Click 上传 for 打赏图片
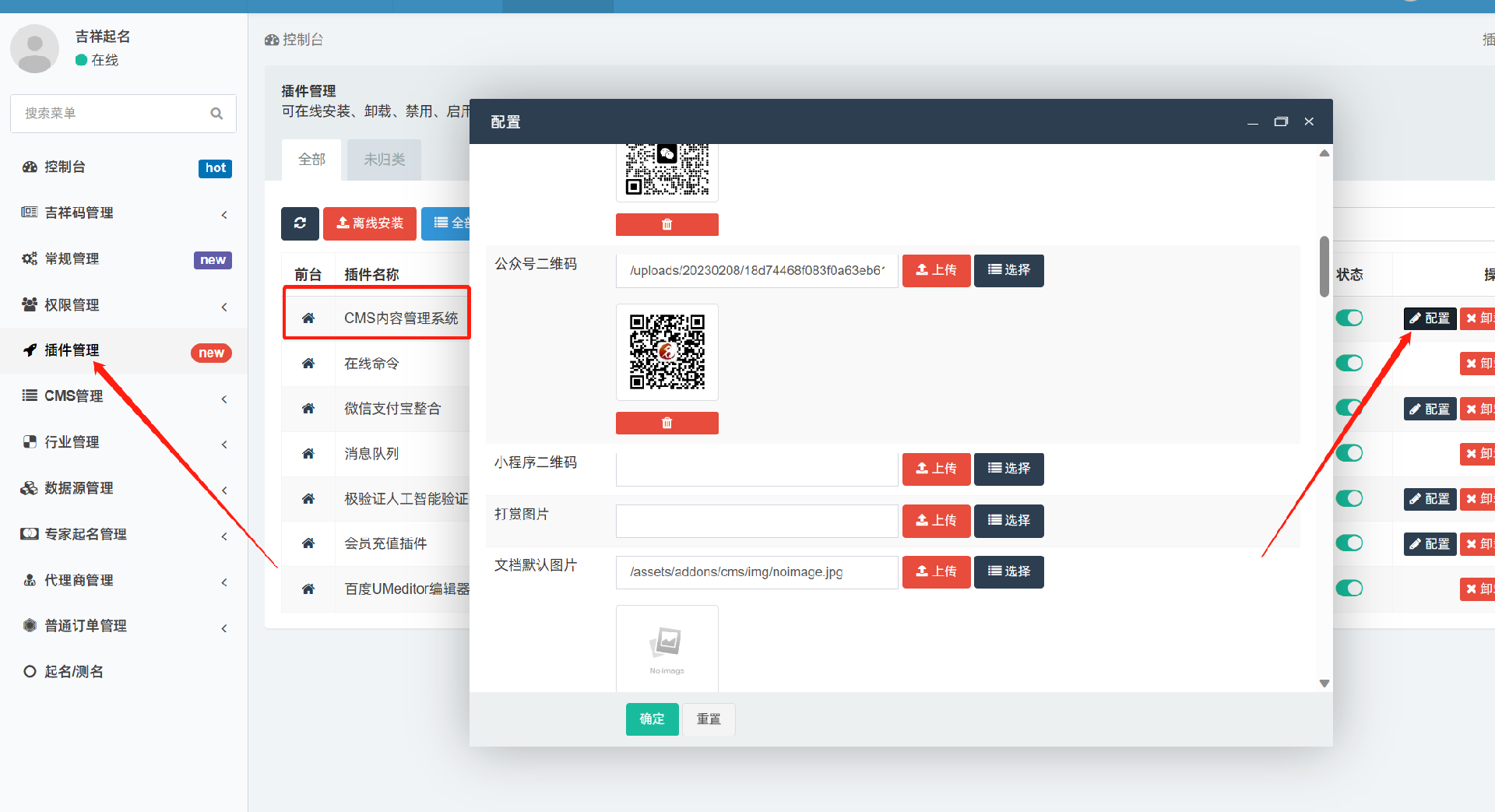1495x812 pixels. (936, 521)
